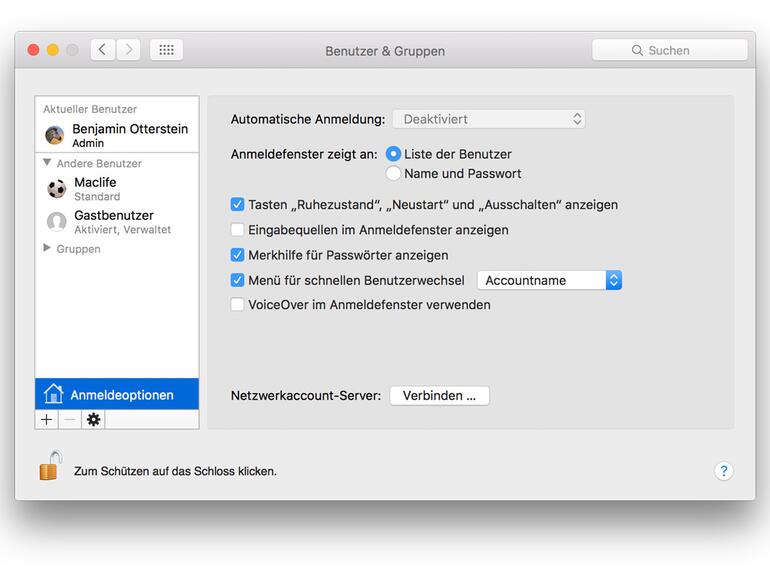Go back with the left arrow

[103, 50]
